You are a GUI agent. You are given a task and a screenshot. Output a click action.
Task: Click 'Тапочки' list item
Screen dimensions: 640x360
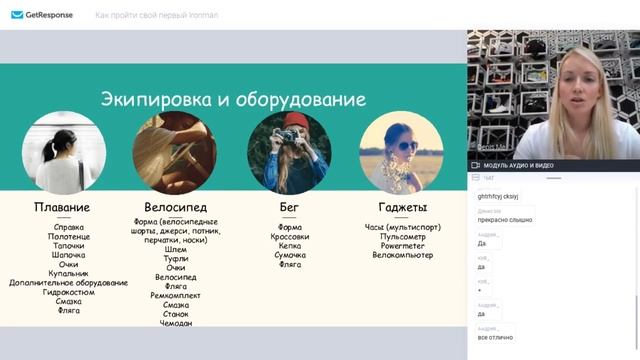[x=69, y=246]
